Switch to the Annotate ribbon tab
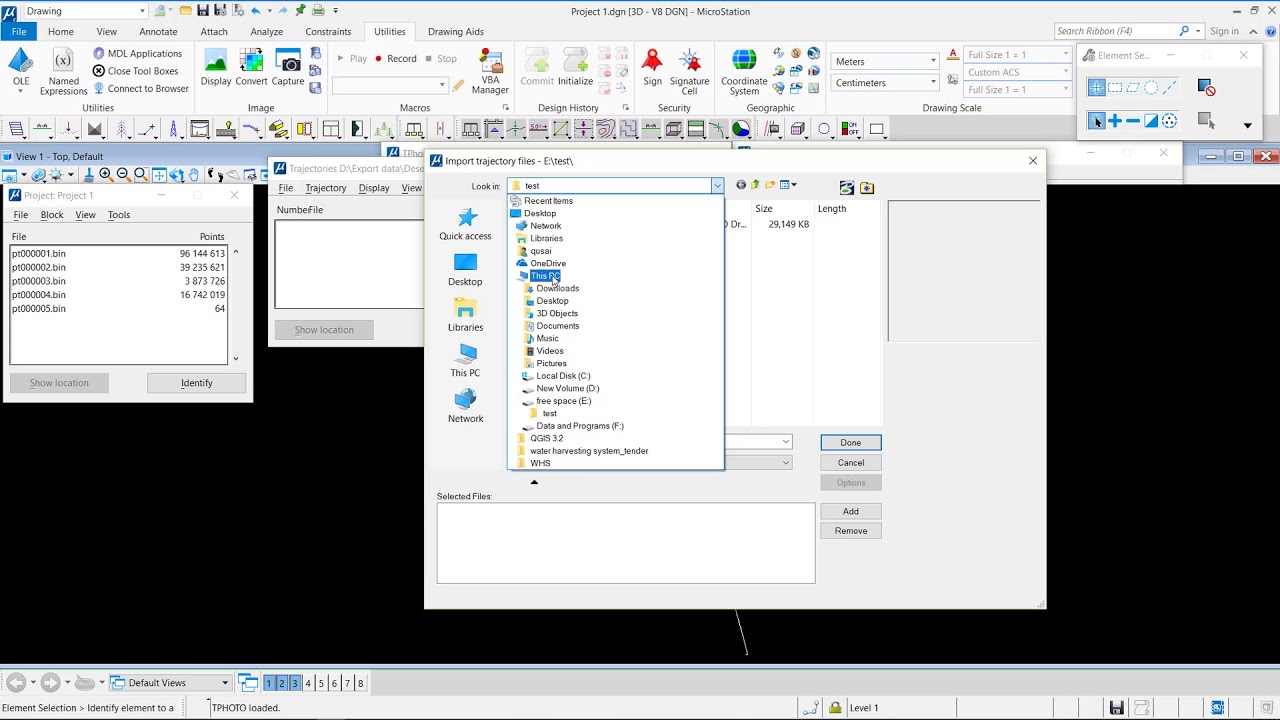This screenshot has height=720, width=1280. click(158, 32)
